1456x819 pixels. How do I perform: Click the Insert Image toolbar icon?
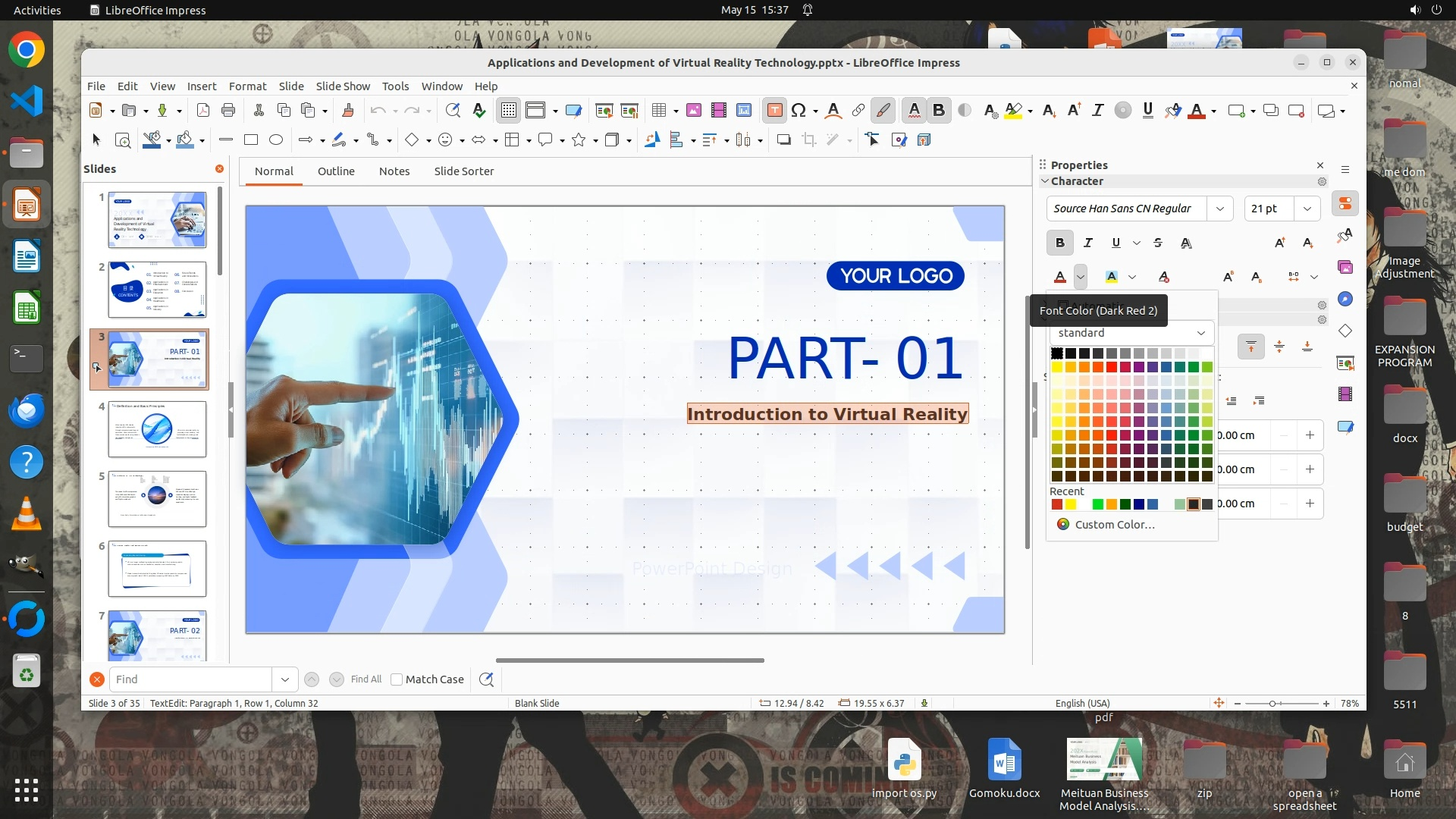coord(693,111)
